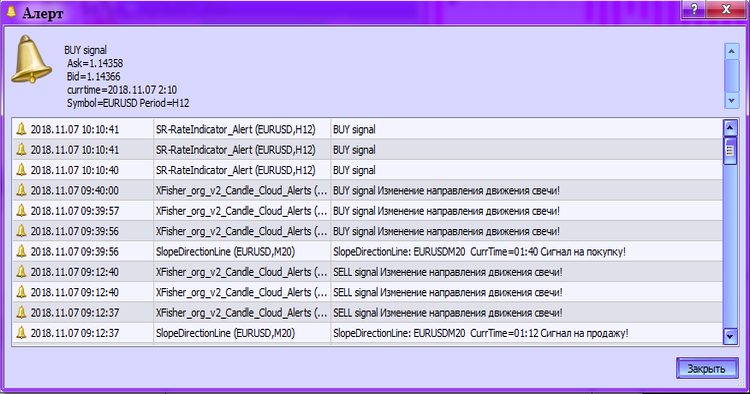Select SlopeDirectionLine (EURUSD,M20) source at 09:12:37
The width and height of the screenshot is (750, 394).
[225, 333]
